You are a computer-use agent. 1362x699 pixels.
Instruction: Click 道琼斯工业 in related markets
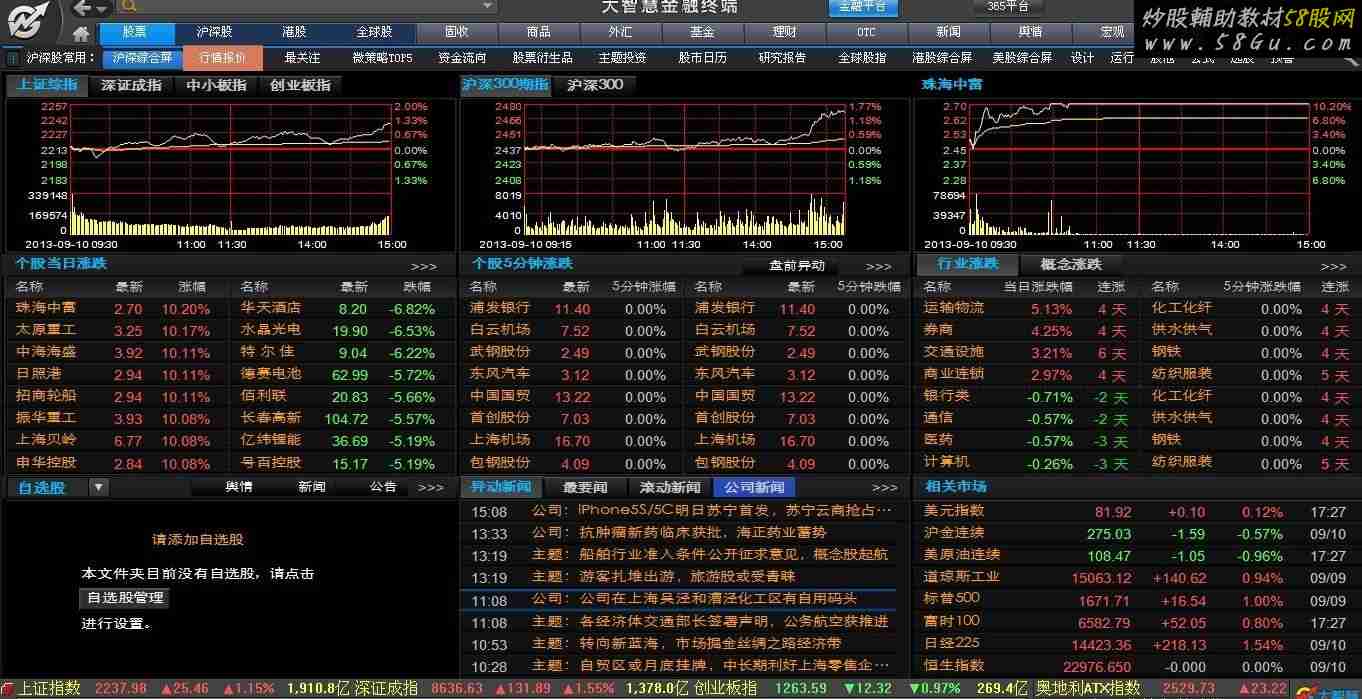click(x=962, y=577)
